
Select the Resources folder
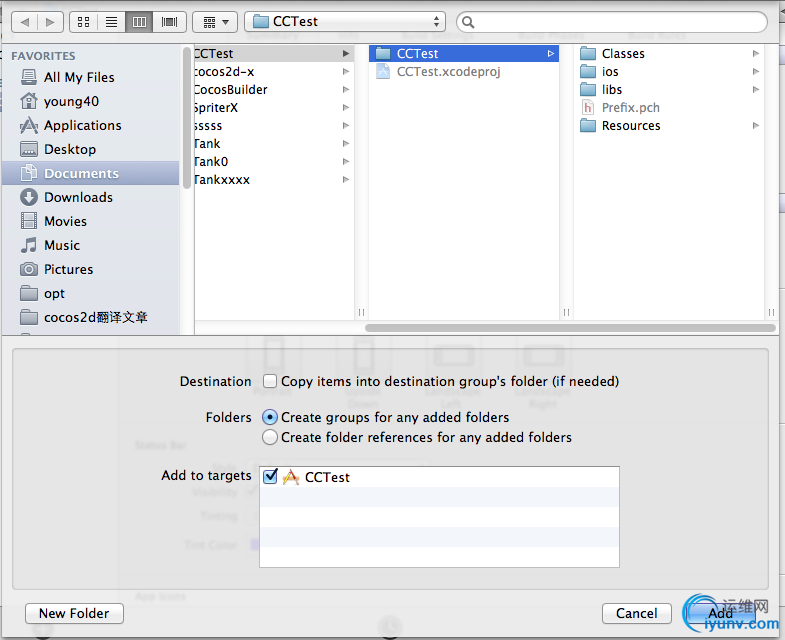point(671,126)
